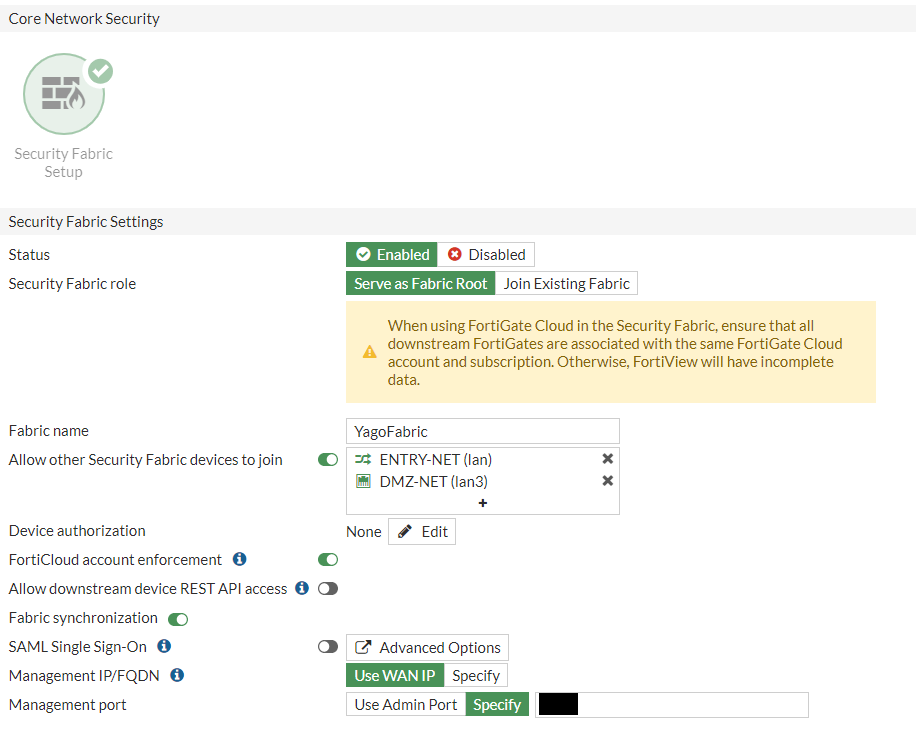Toggle FortiCloud account enforcement switch
Viewport: 916px width, 734px height.
point(328,560)
